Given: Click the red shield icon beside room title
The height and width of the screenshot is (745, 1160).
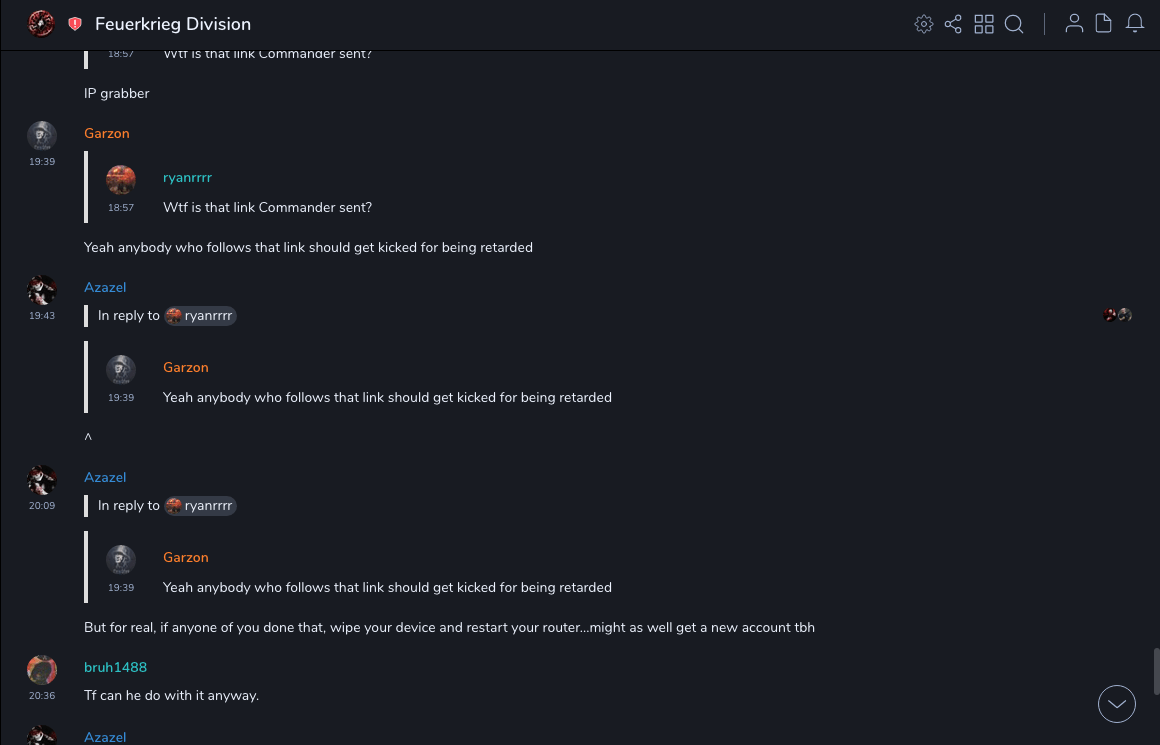Looking at the screenshot, I should [75, 24].
